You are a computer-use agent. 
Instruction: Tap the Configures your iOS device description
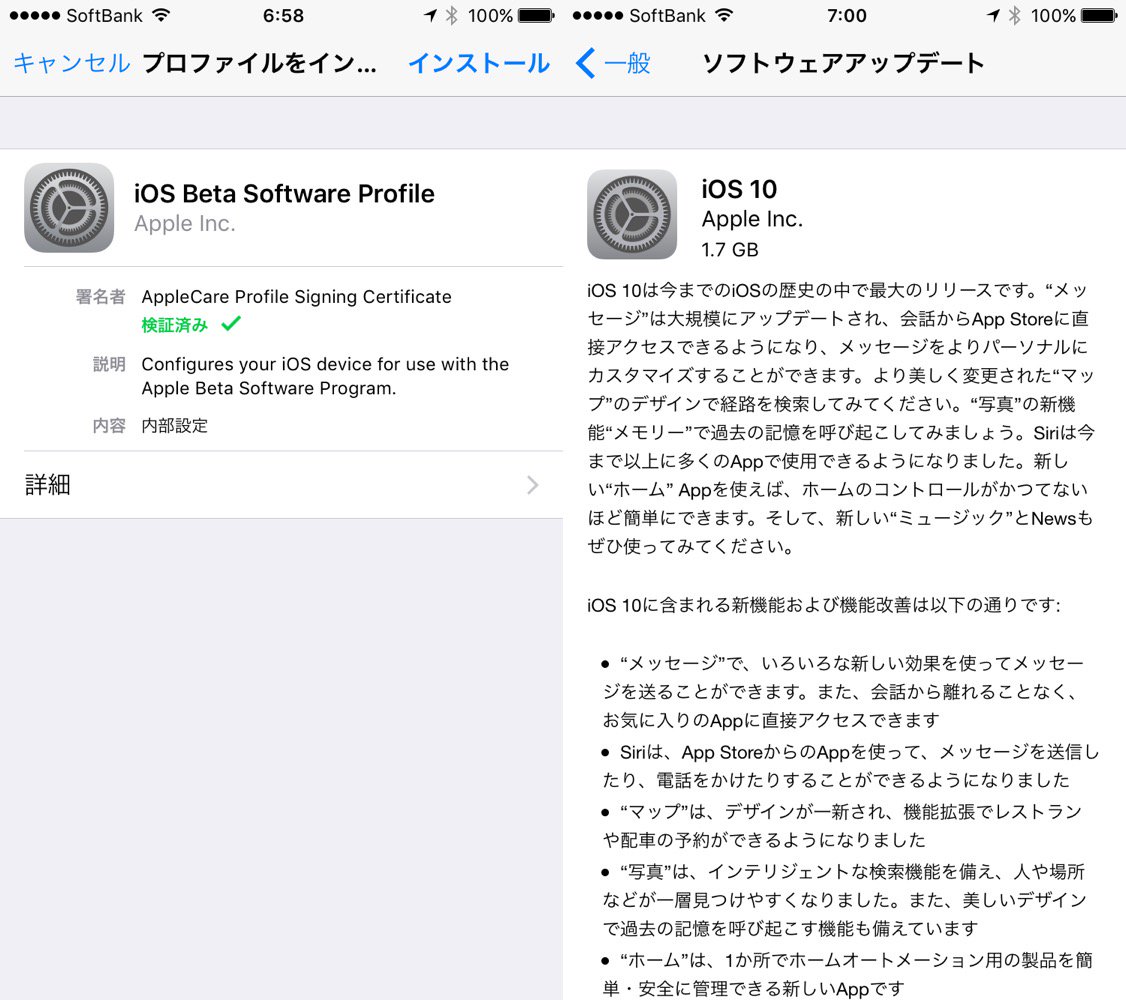point(325,376)
